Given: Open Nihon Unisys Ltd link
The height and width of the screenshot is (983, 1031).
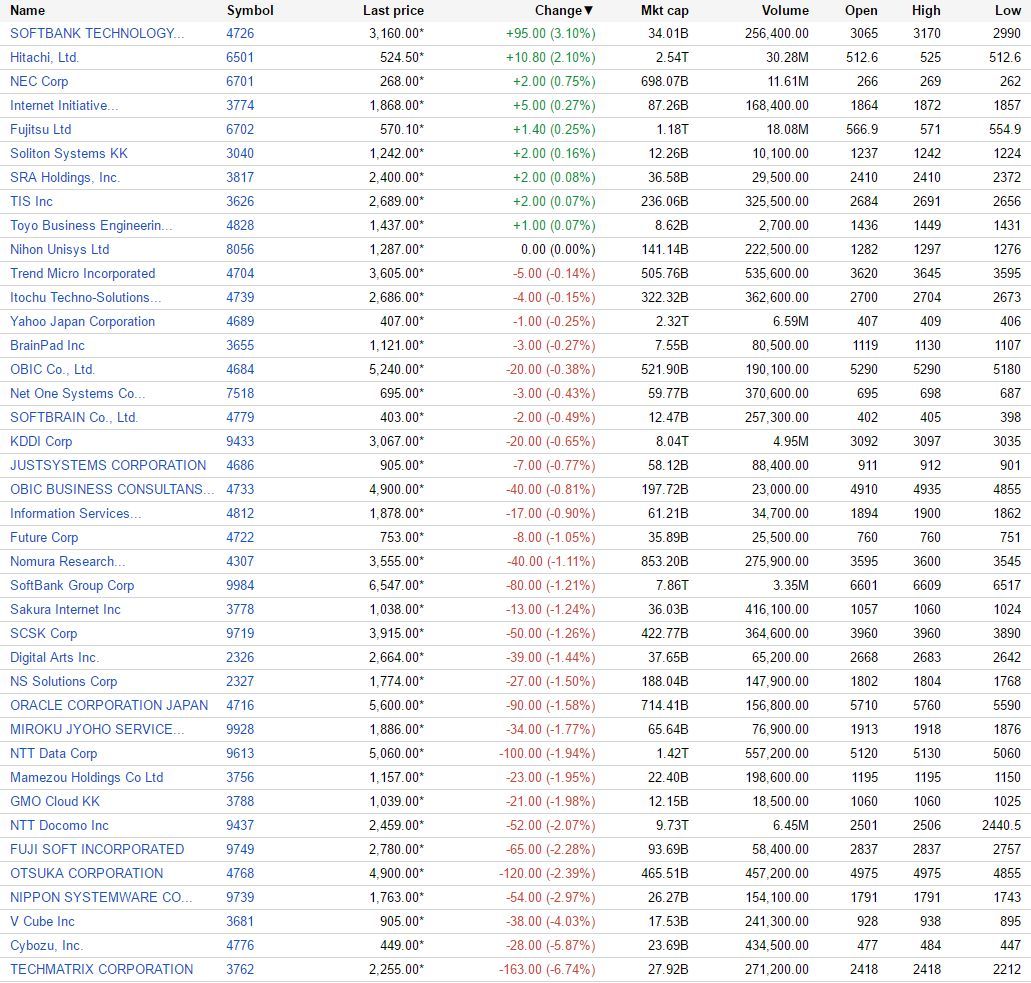Looking at the screenshot, I should pos(60,250).
